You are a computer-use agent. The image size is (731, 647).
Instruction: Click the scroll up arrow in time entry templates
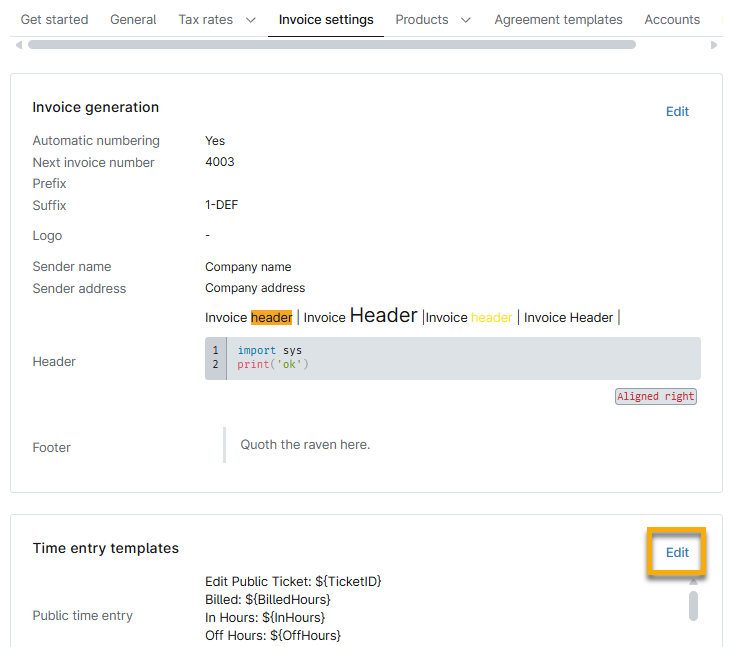coord(693,581)
